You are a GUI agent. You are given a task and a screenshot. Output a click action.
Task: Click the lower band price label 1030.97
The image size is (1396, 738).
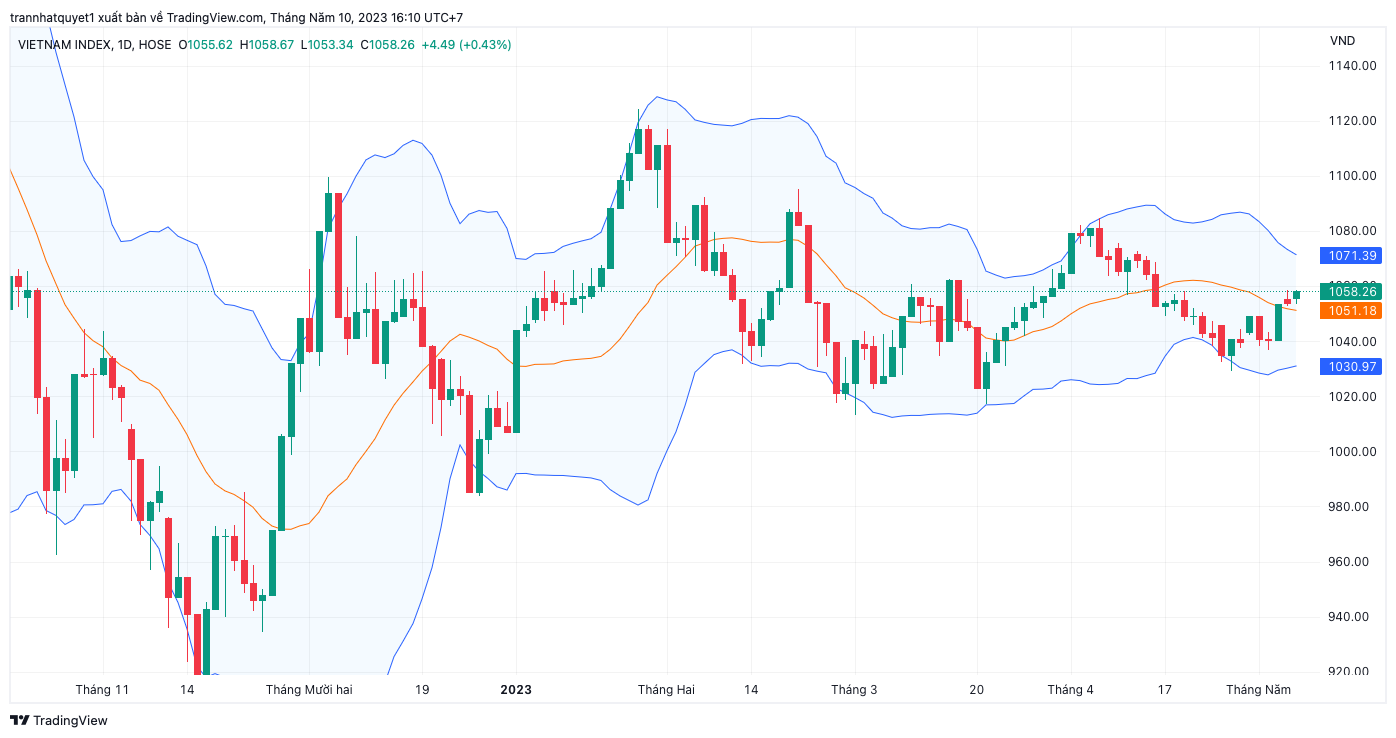(1353, 367)
